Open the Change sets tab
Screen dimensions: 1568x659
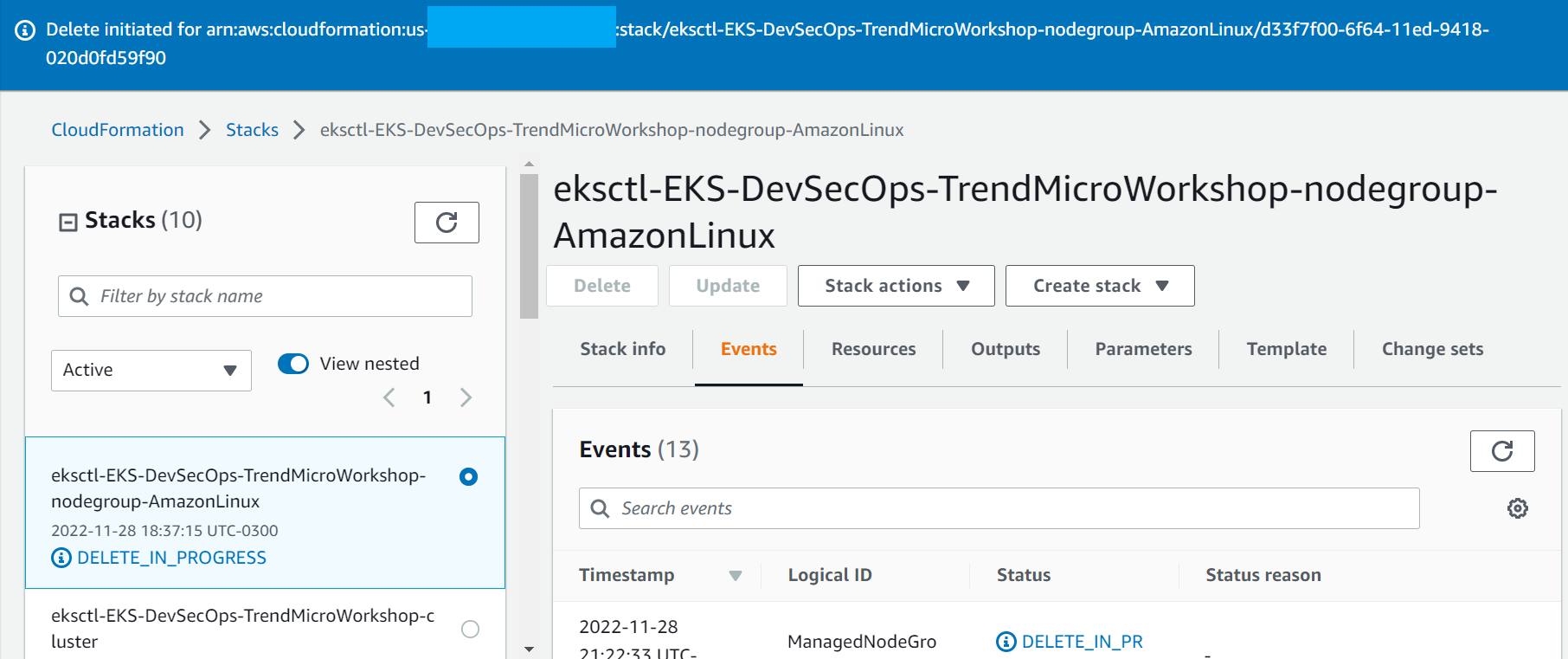[1432, 349]
